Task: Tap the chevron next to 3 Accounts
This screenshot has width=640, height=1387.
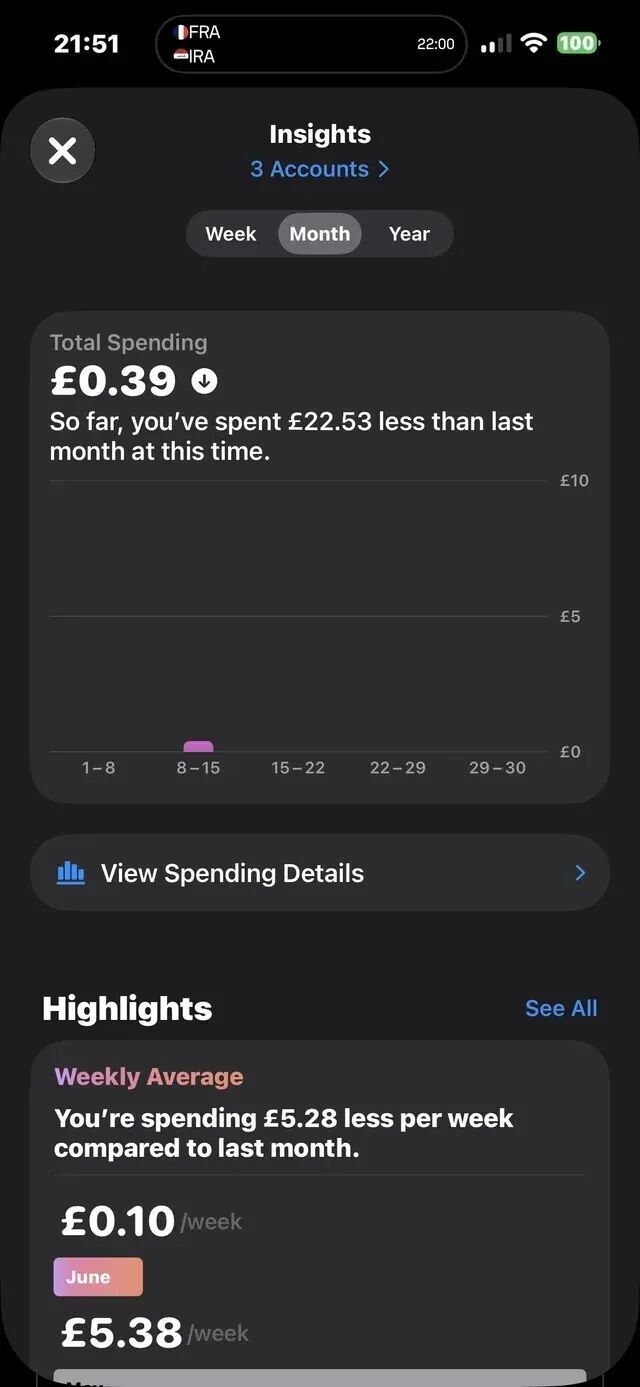Action: pyautogui.click(x=383, y=169)
